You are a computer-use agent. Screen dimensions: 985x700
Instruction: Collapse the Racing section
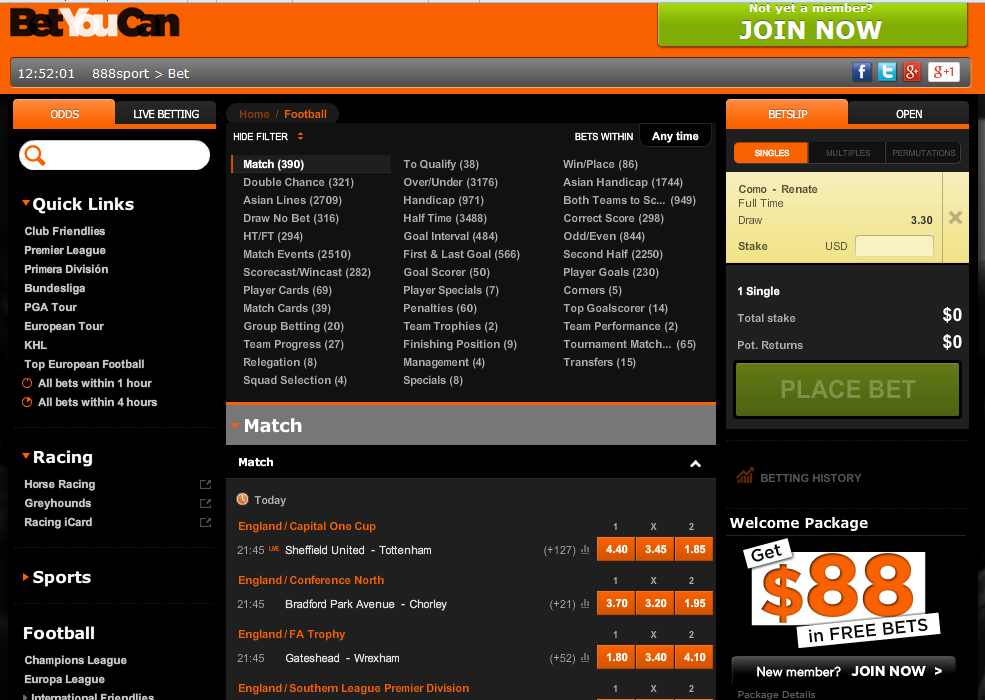(26, 456)
